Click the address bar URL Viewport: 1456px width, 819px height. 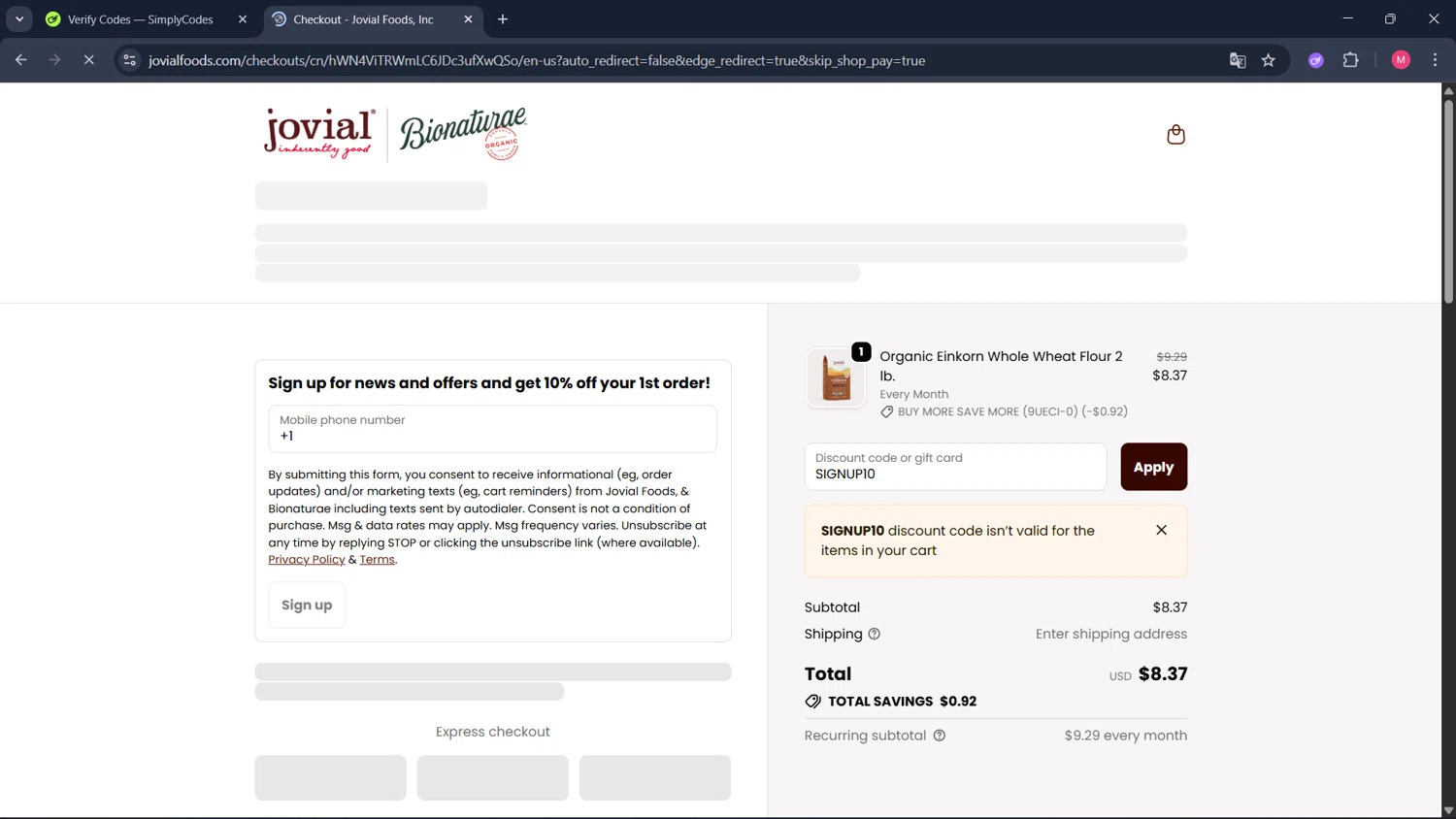point(537,60)
